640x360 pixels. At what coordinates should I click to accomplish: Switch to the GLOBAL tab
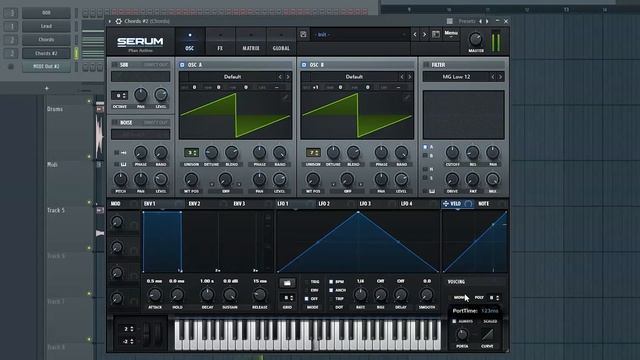[x=281, y=42]
